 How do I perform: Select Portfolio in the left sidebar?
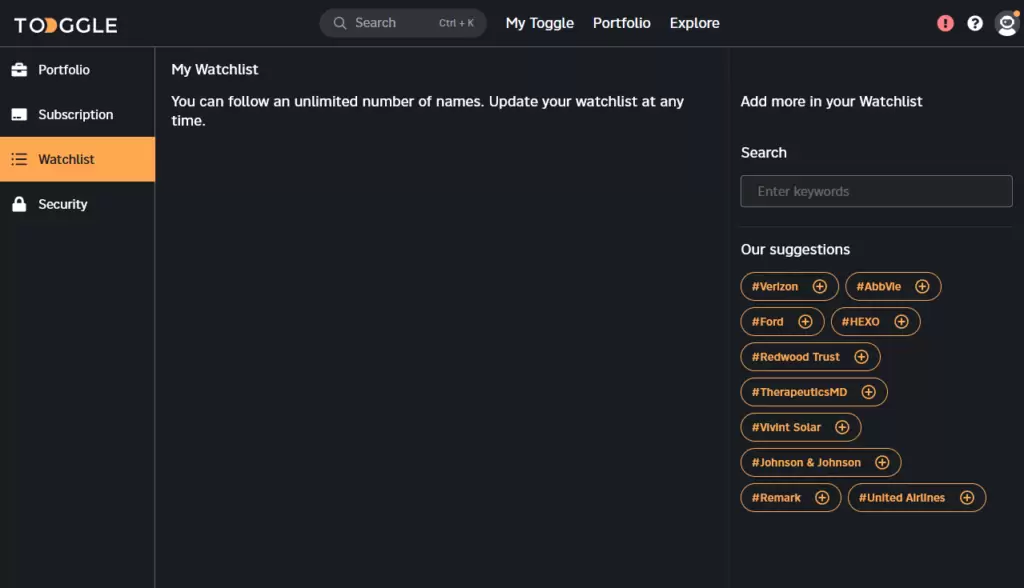pyautogui.click(x=77, y=69)
